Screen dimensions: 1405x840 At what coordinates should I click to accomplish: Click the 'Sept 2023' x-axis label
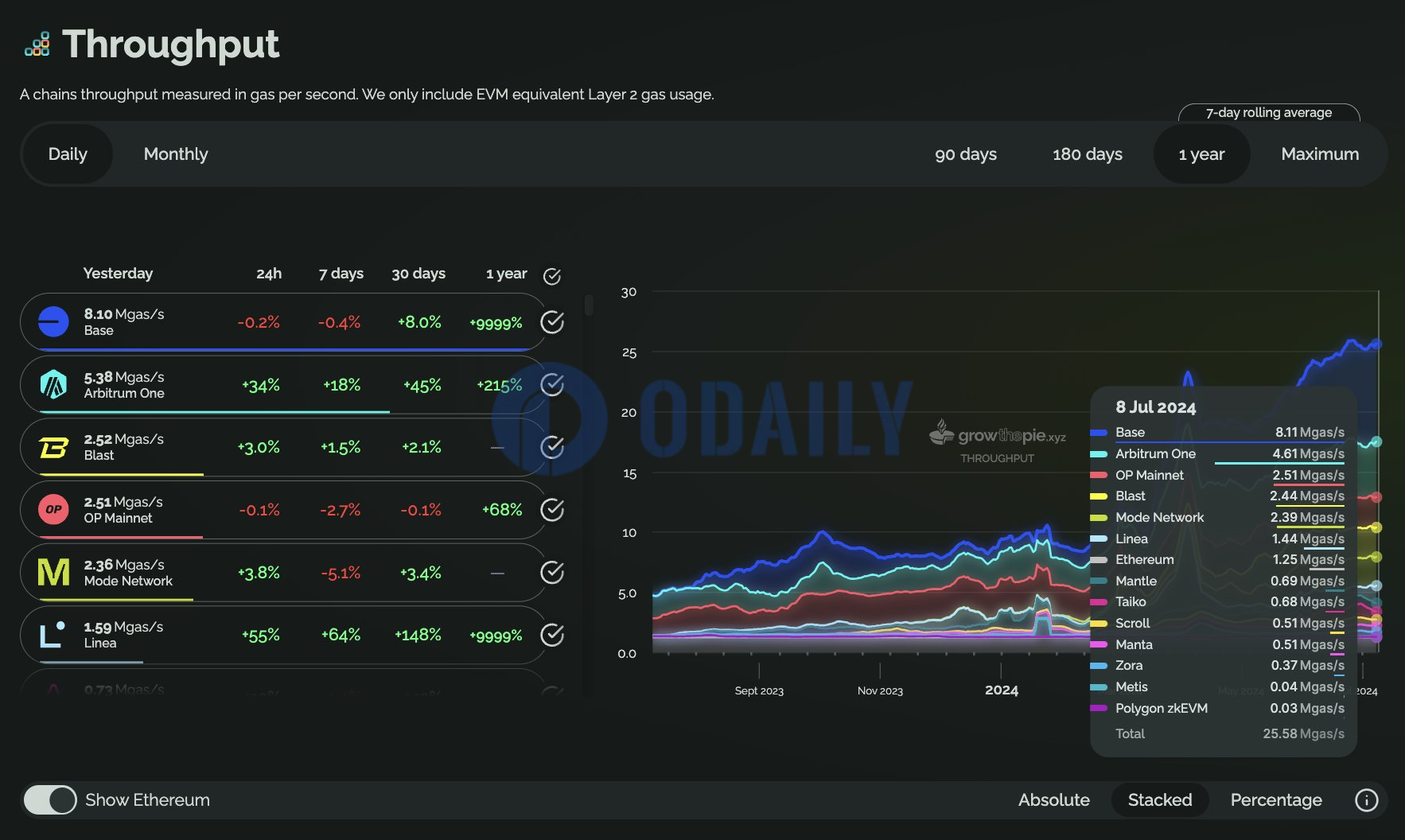click(759, 690)
